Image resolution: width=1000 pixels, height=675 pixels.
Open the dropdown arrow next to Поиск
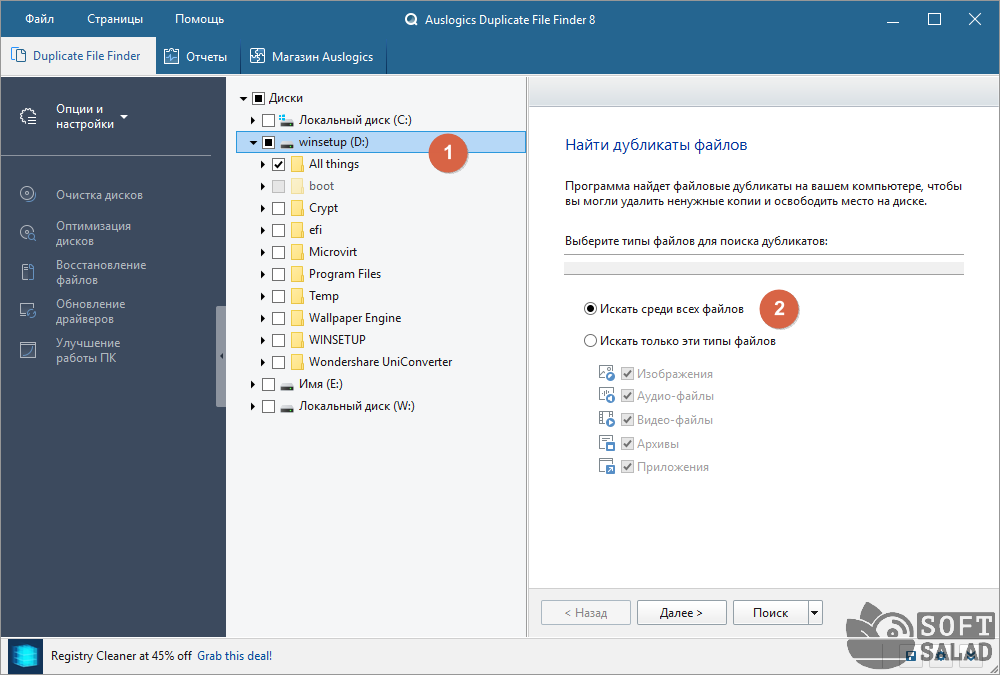tap(815, 613)
